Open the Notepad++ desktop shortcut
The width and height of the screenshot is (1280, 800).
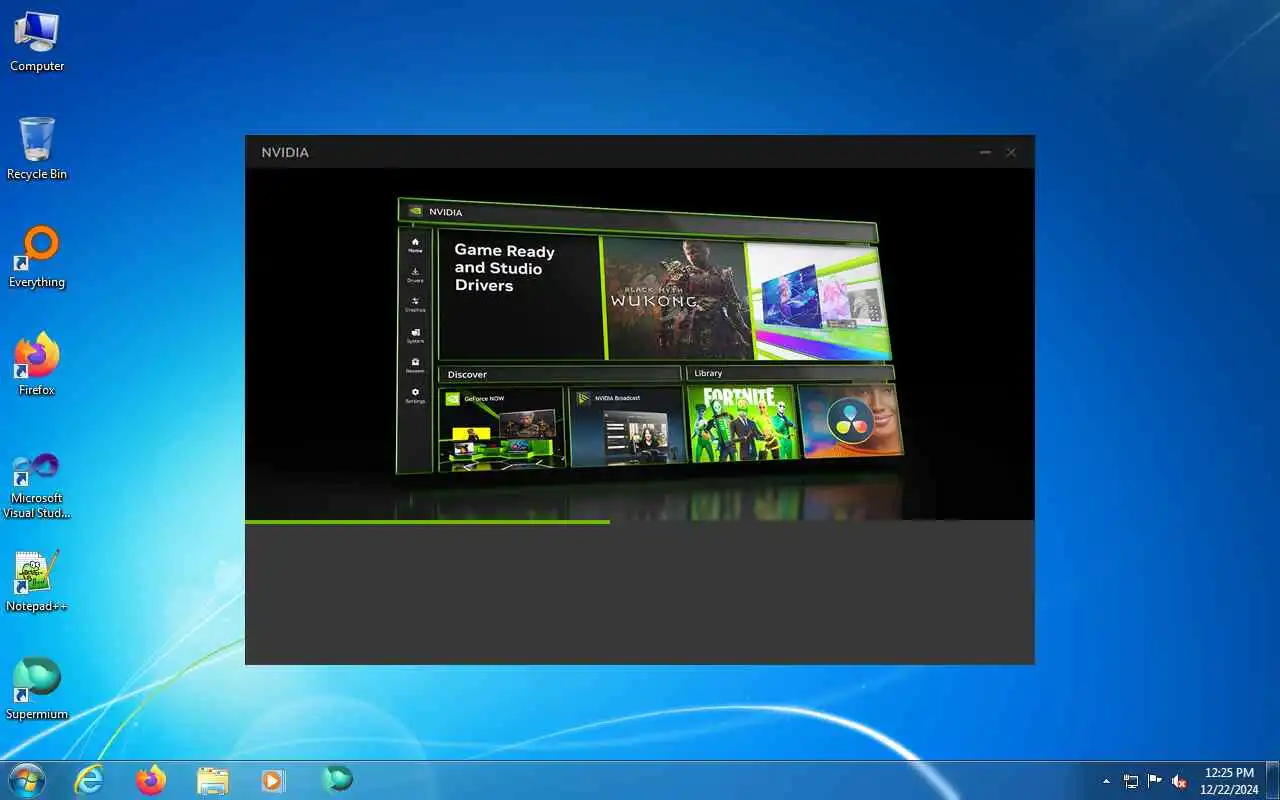tap(37, 580)
